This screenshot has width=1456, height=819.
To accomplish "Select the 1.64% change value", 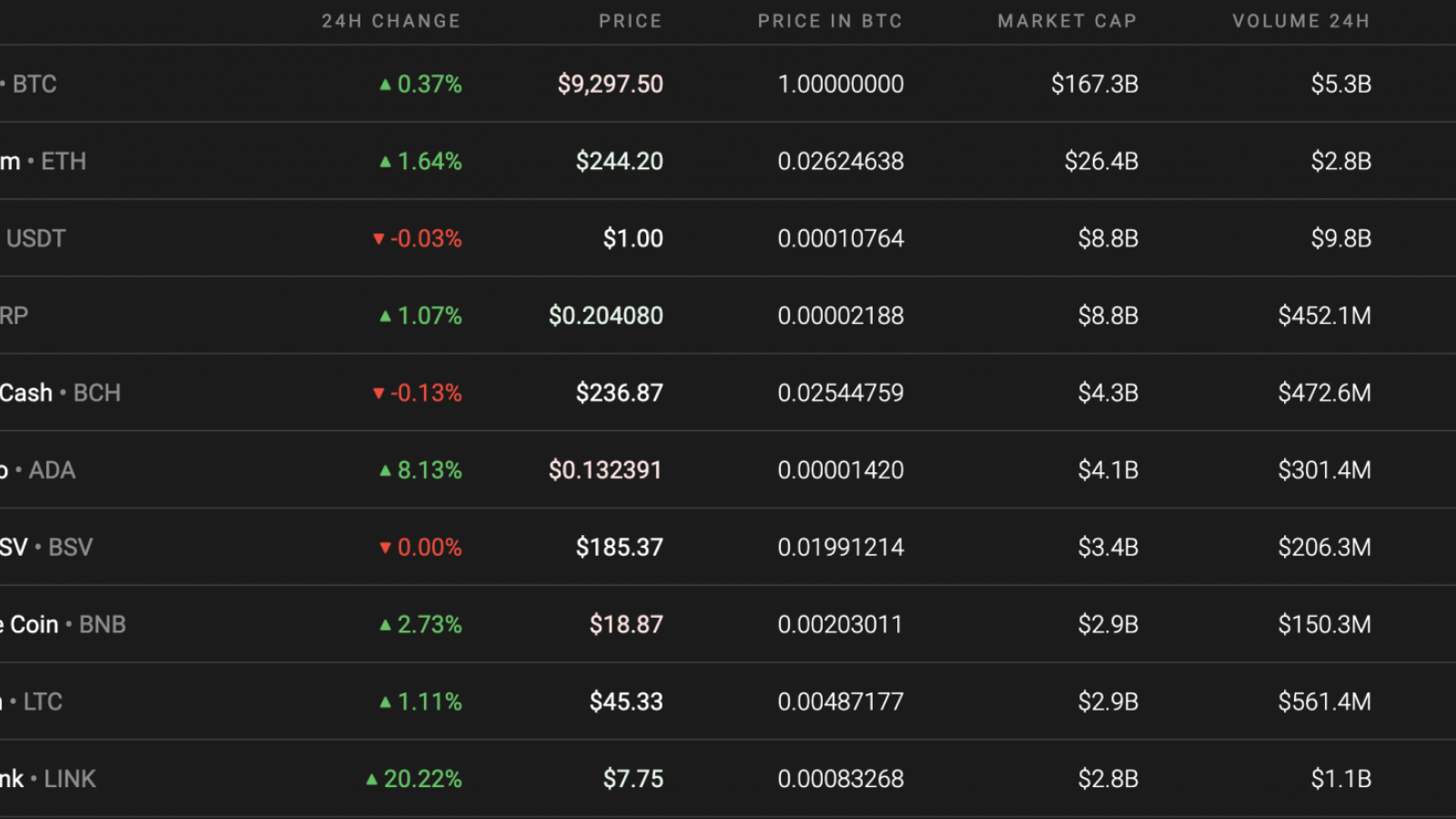I will point(430,161).
